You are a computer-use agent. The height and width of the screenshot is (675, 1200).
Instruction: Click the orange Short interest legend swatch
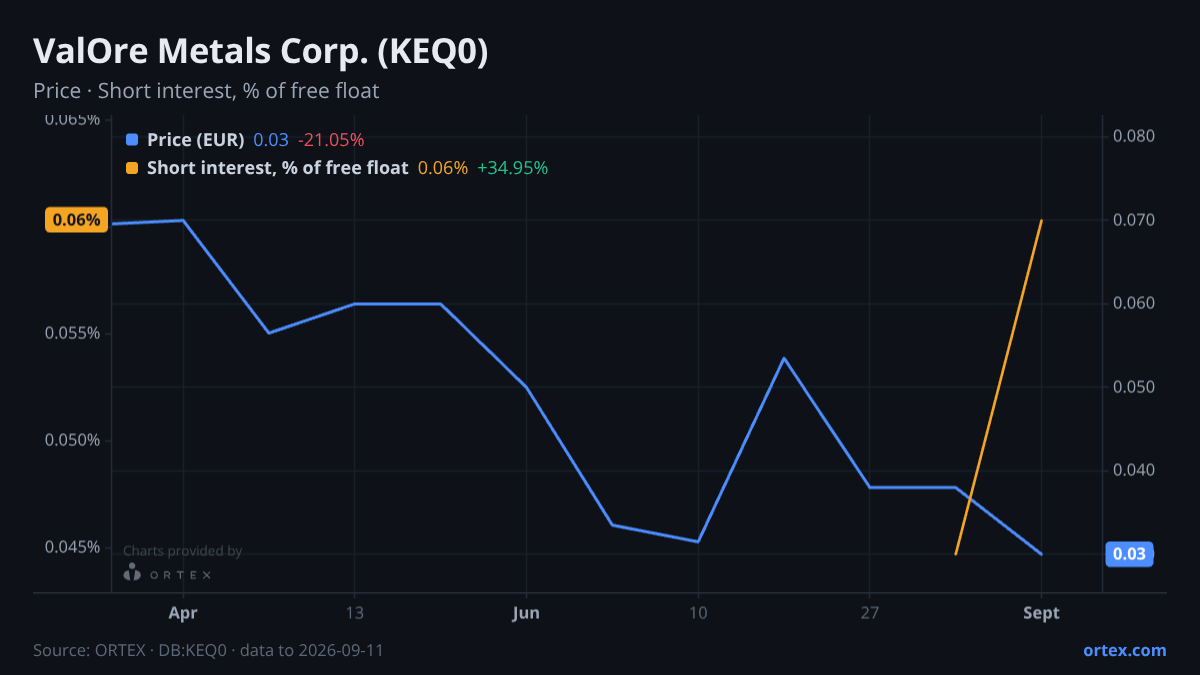(132, 168)
